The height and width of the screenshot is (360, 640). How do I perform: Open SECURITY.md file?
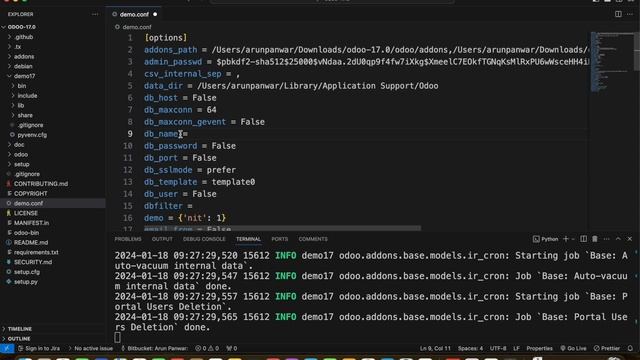[33, 262]
